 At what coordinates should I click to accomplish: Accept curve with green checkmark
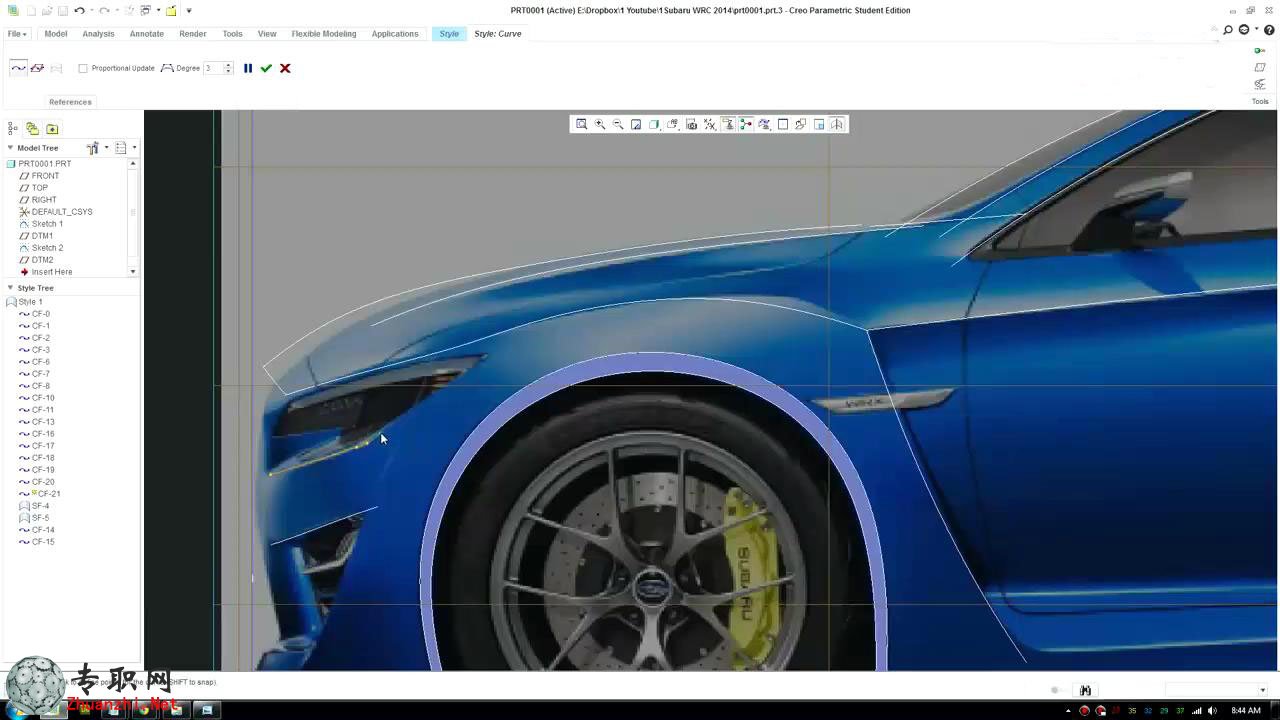(x=266, y=68)
